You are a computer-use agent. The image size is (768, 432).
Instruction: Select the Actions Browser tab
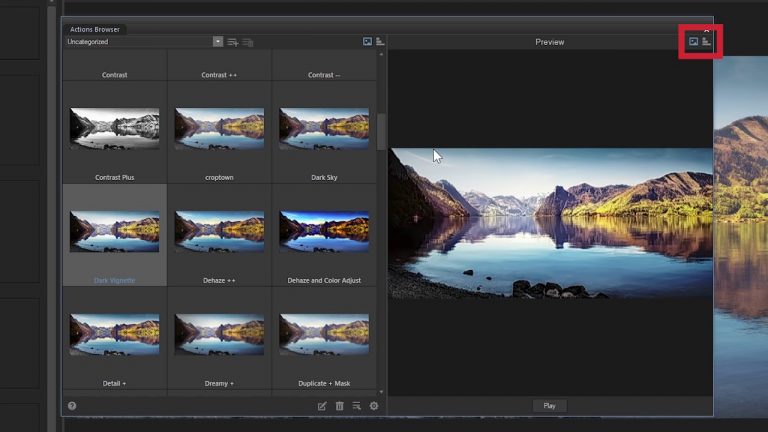[x=95, y=30]
